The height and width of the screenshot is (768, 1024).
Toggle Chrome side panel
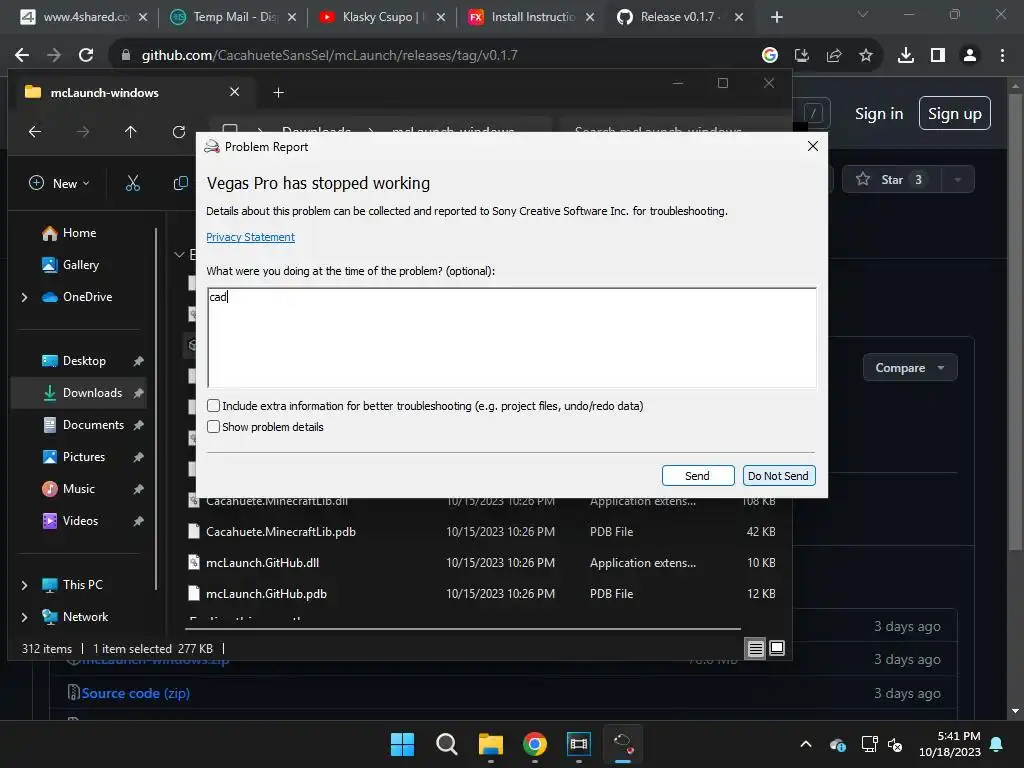(938, 56)
